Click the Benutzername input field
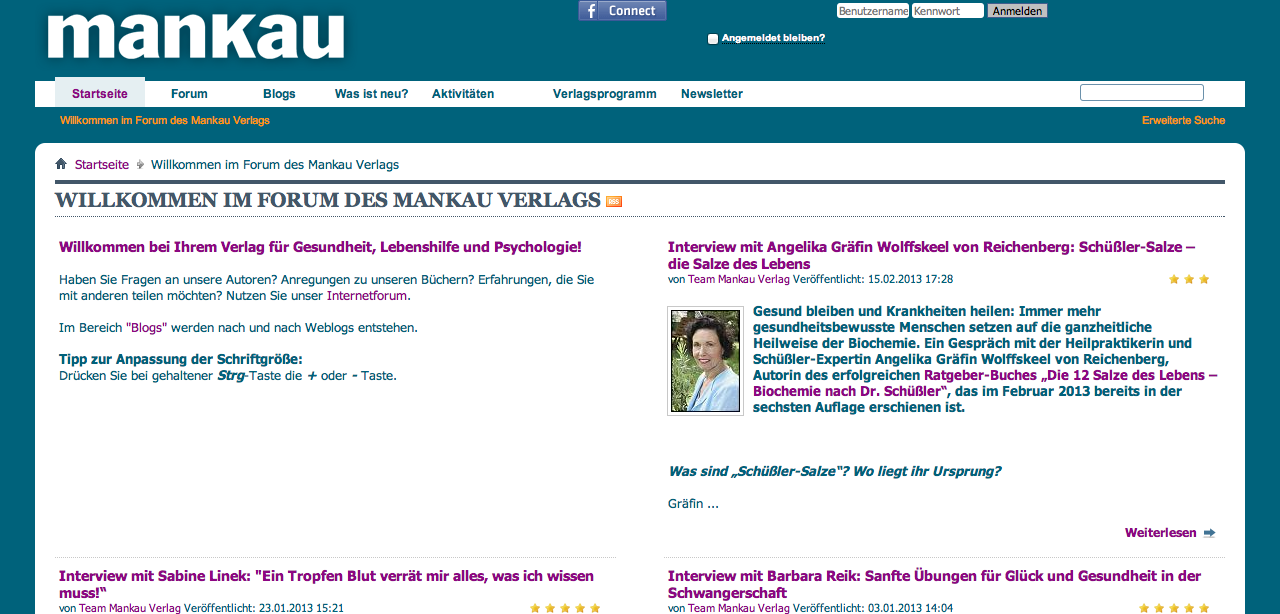1280x614 pixels. [873, 11]
